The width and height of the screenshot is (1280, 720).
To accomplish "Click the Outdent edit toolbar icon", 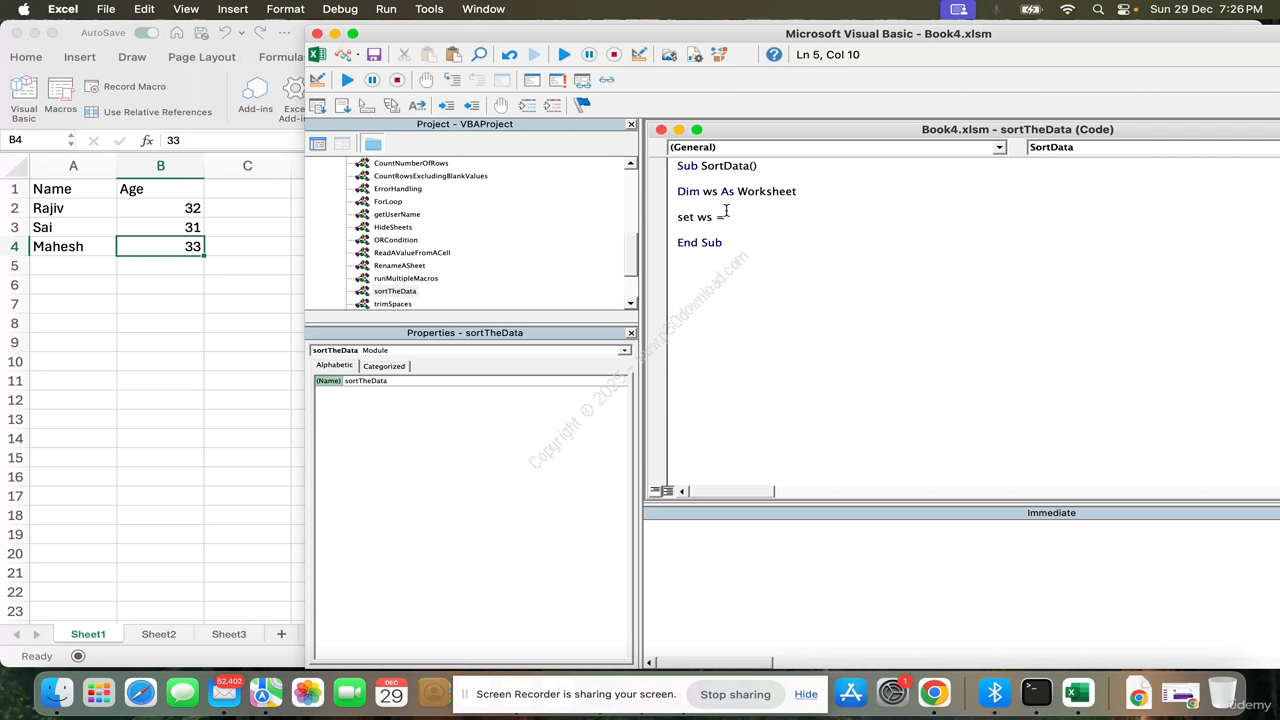I will (471, 105).
